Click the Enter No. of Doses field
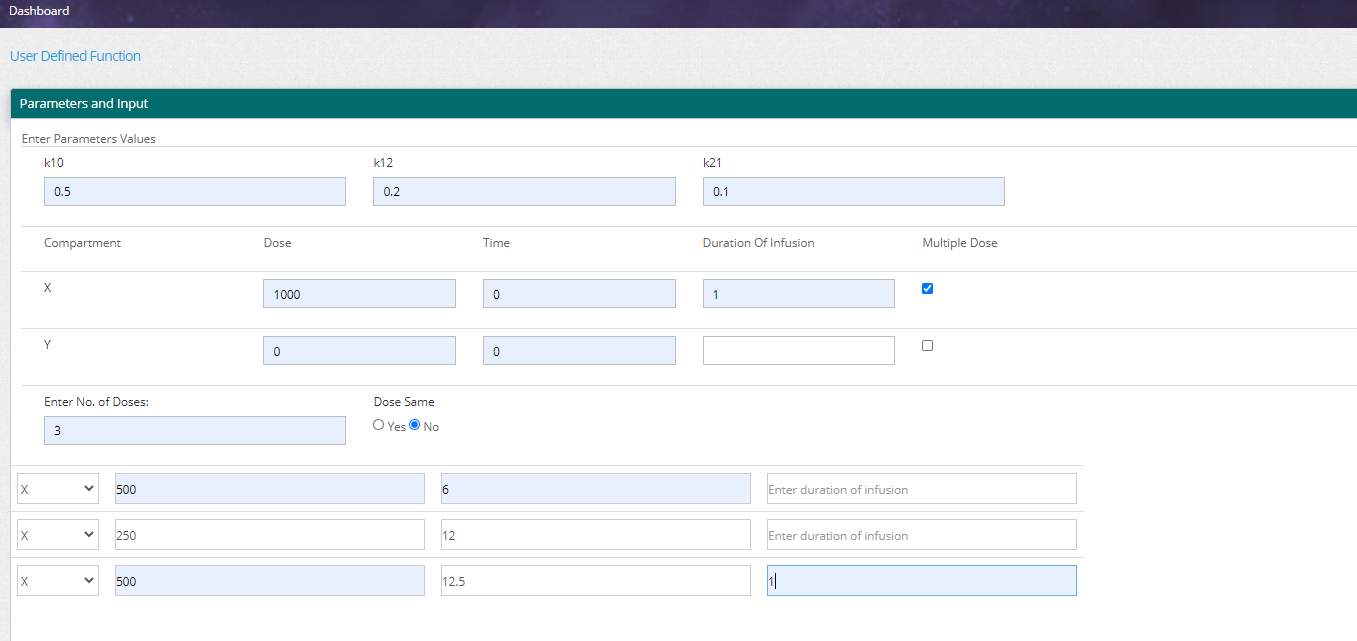This screenshot has width=1357, height=641. [x=194, y=431]
